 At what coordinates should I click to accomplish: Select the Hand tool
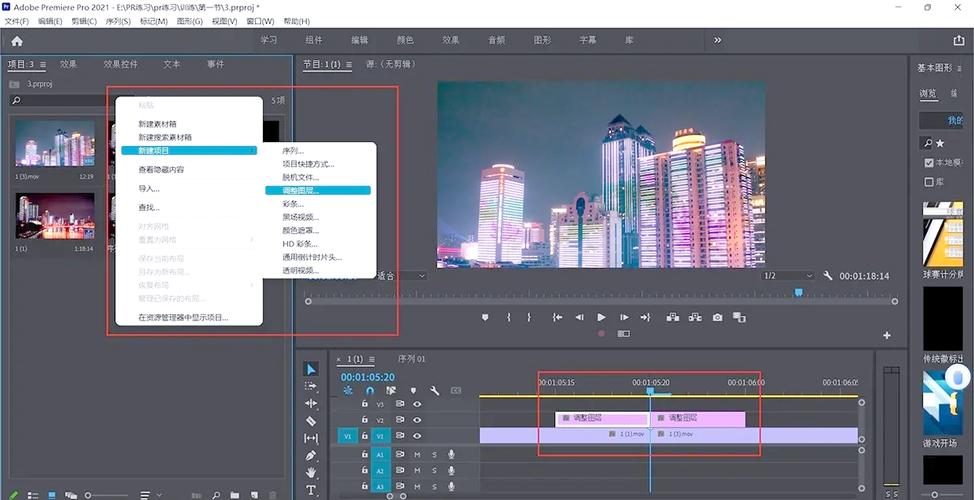pos(311,472)
